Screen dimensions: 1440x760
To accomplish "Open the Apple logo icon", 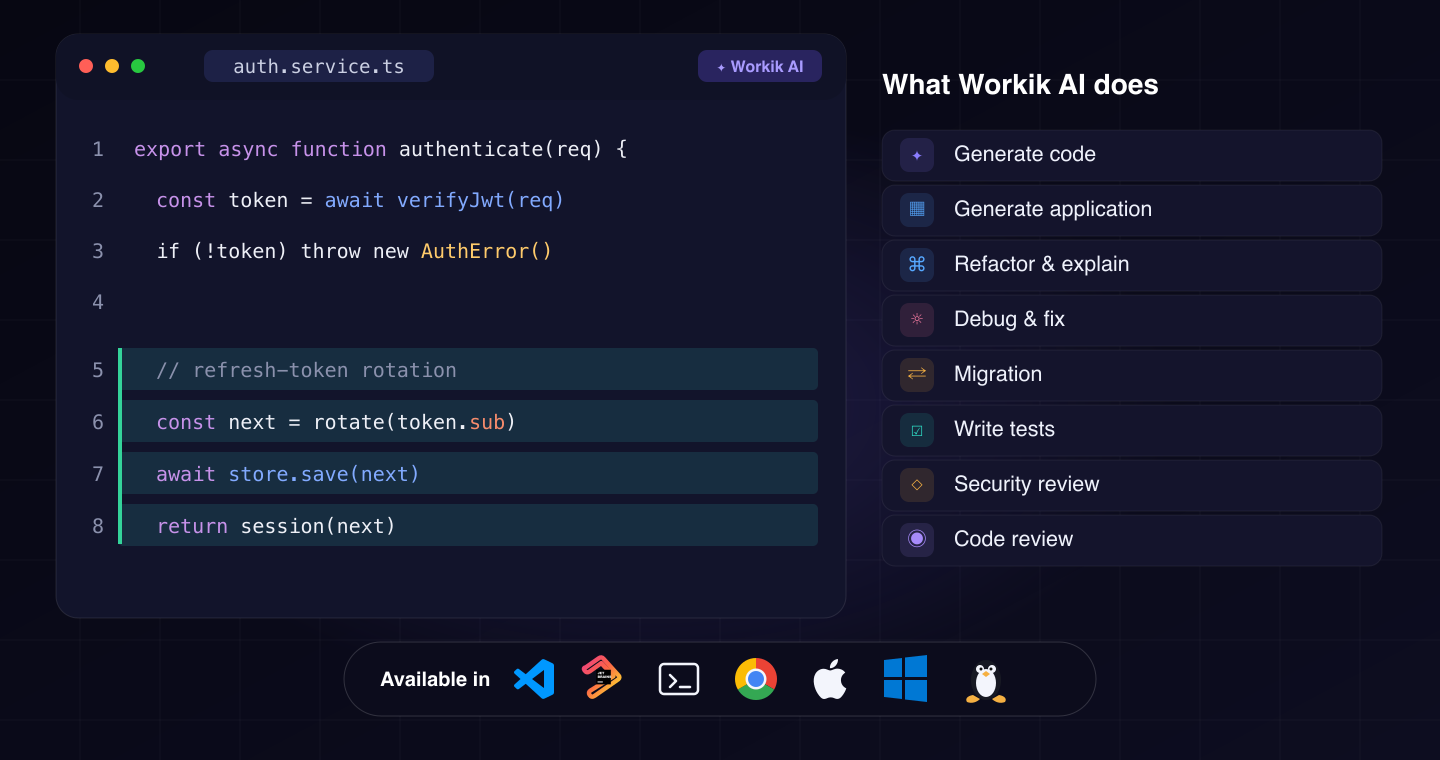I will tap(830, 679).
